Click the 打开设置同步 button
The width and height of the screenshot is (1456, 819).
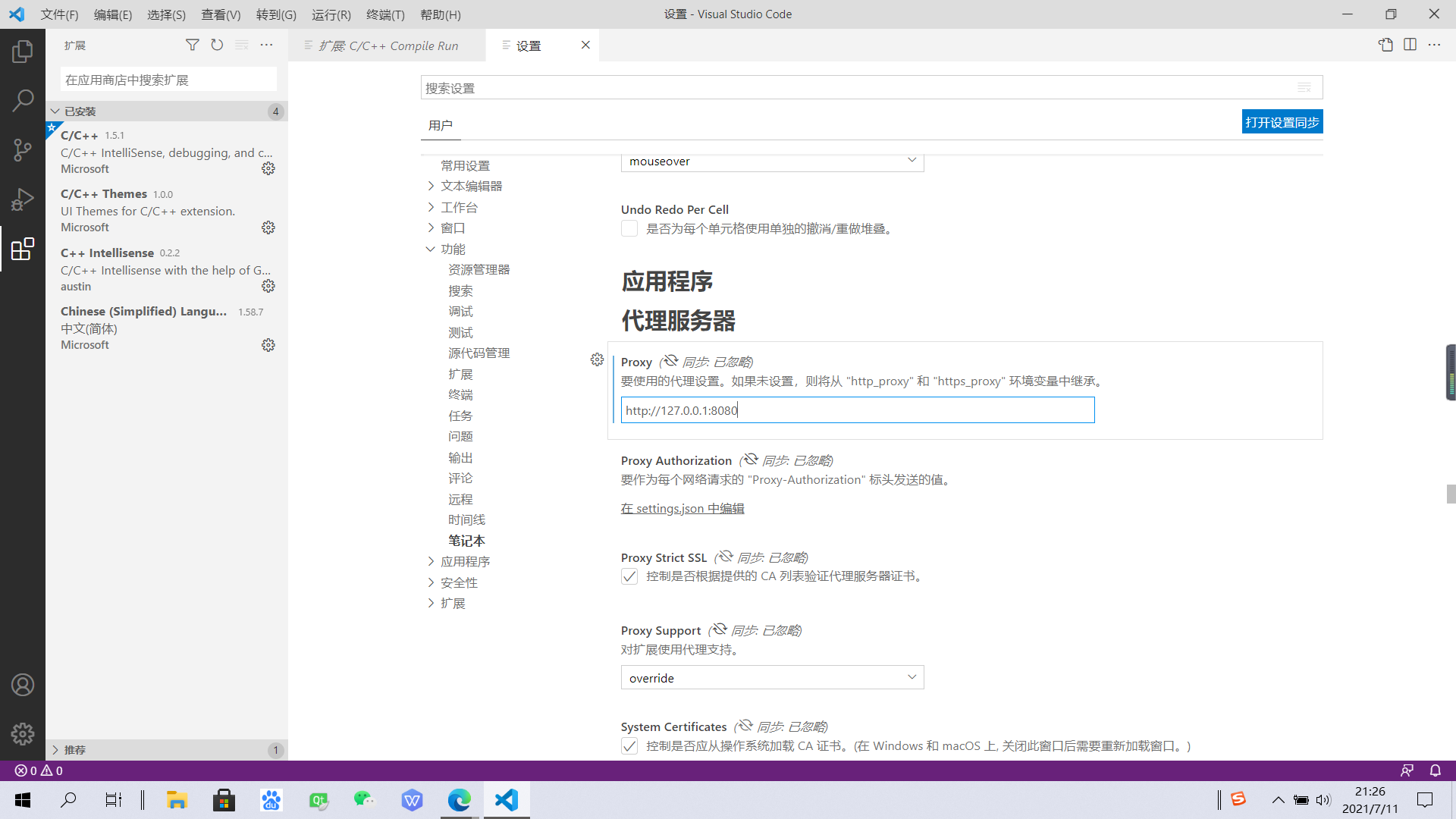(1282, 121)
